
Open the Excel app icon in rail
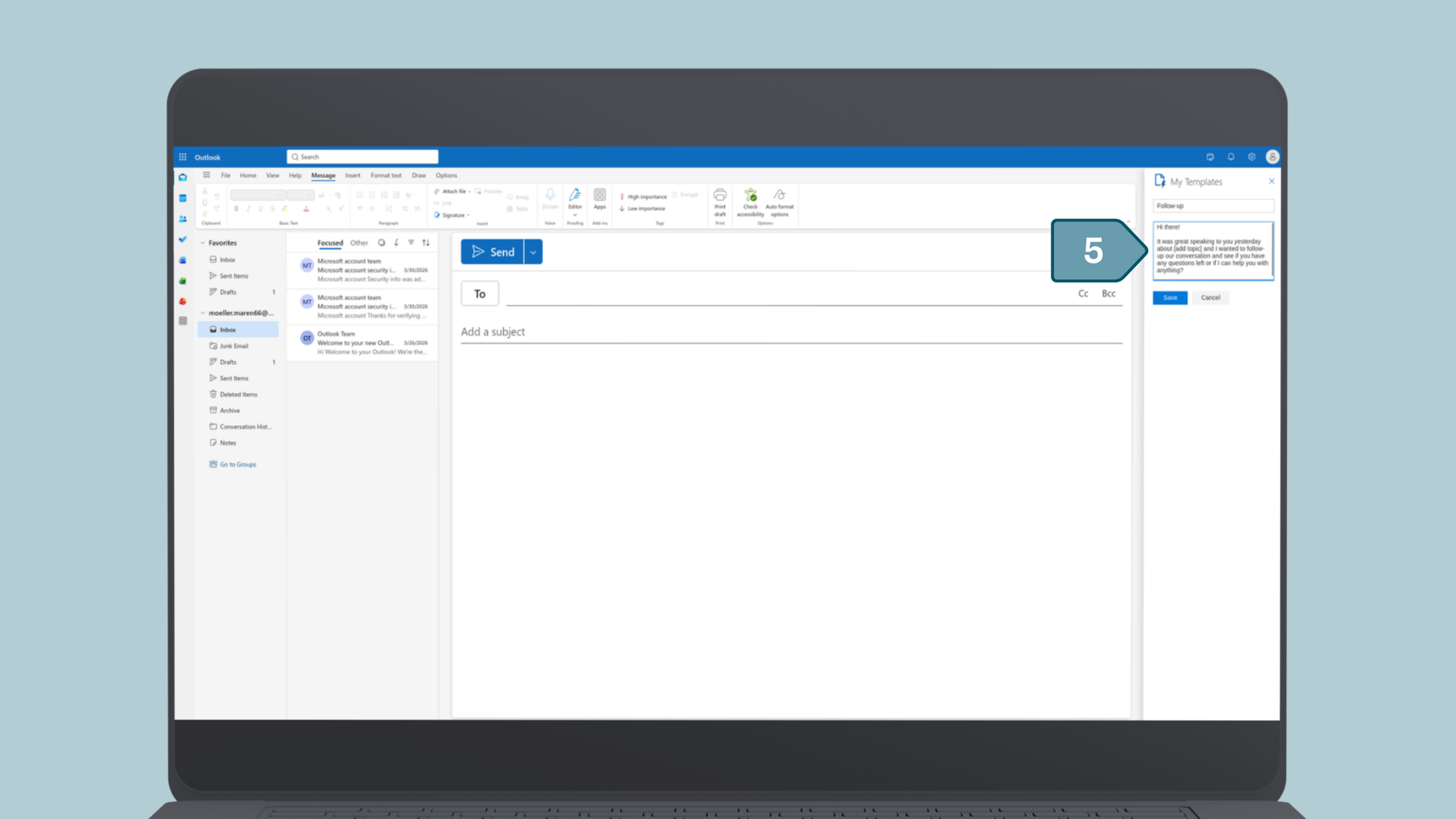(x=183, y=281)
